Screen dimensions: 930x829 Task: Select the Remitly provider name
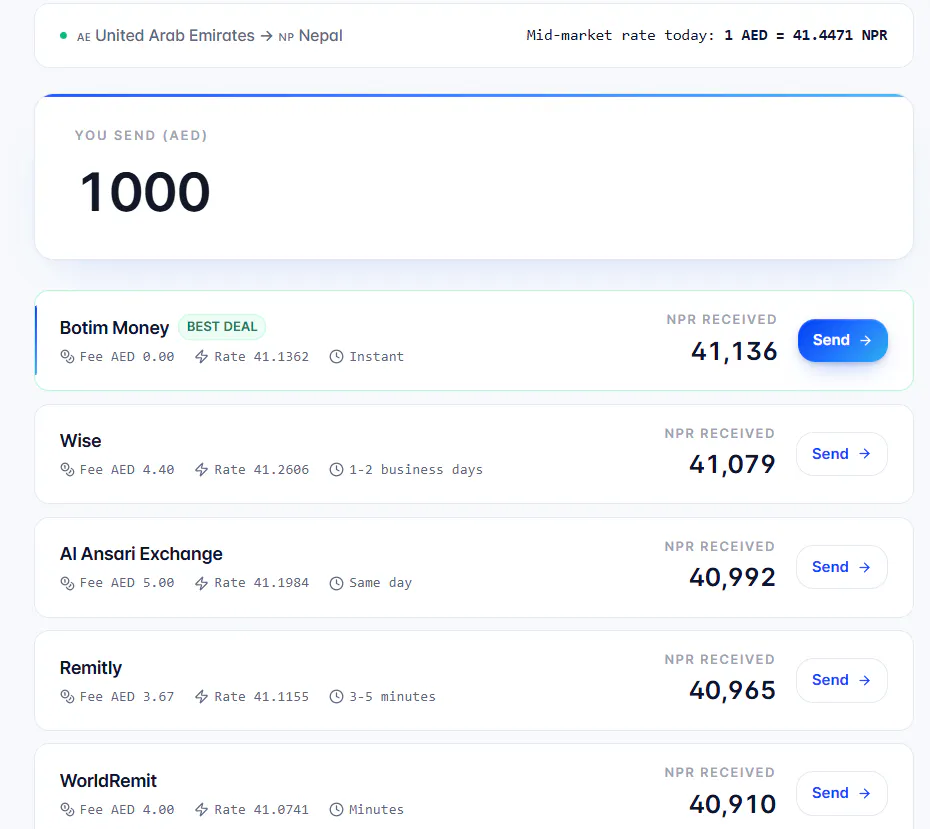point(91,668)
